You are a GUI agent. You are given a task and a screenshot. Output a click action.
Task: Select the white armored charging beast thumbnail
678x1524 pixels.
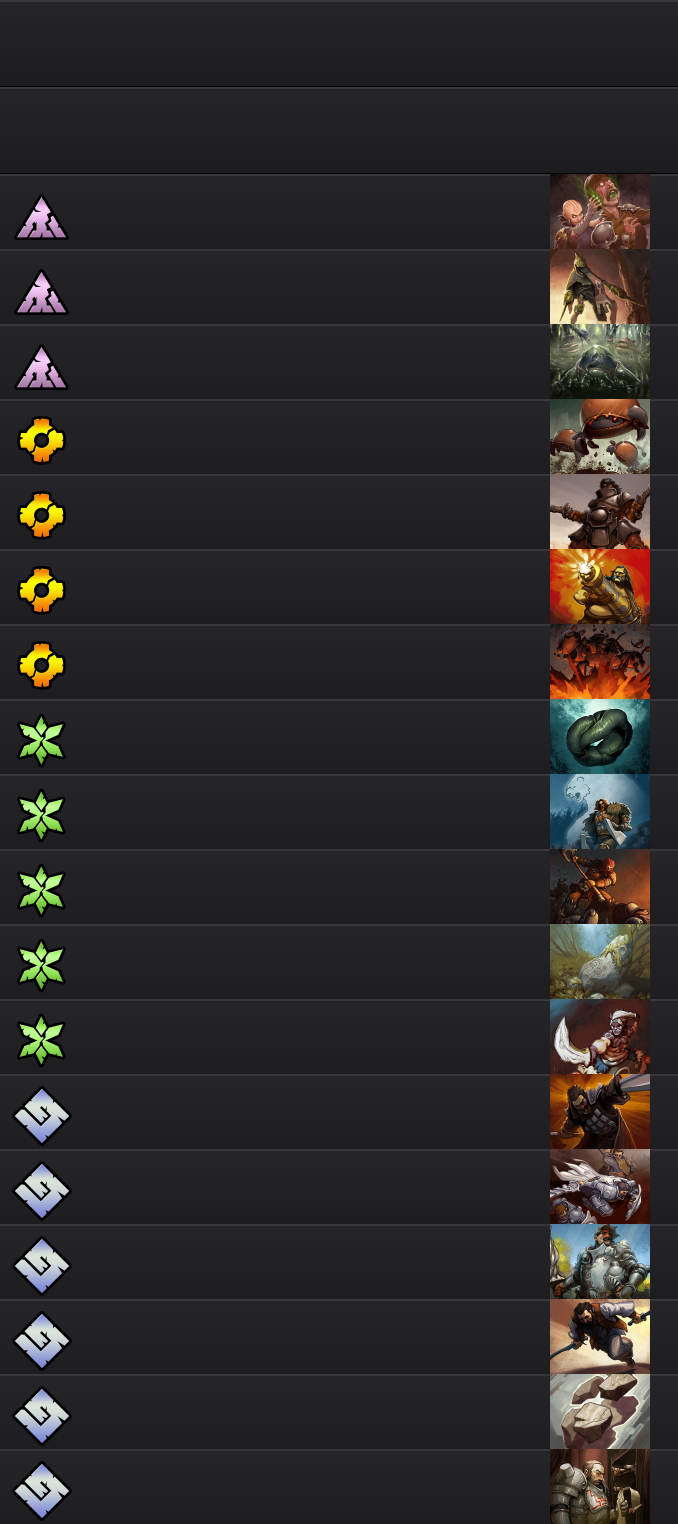[600, 1187]
